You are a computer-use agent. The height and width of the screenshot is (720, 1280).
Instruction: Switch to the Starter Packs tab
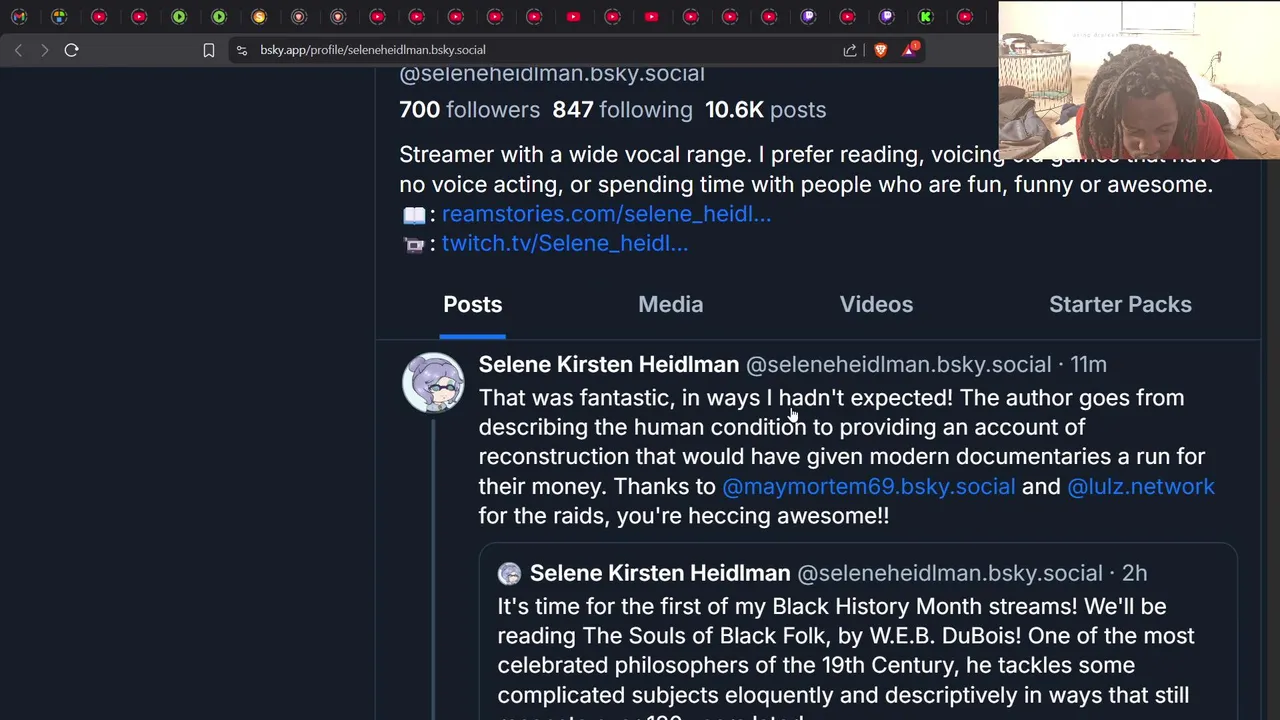click(x=1120, y=304)
